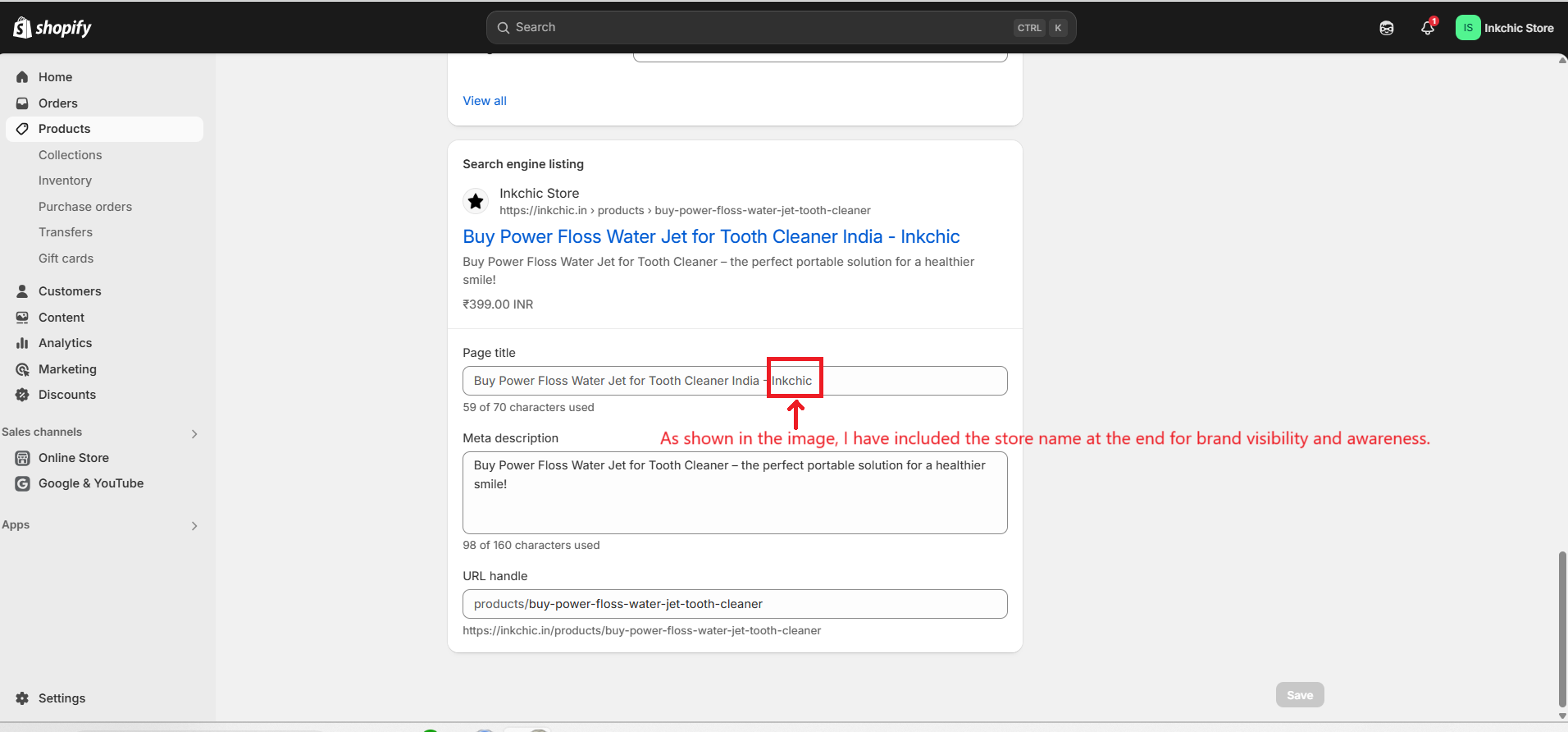This screenshot has width=1568, height=732.
Task: Click the Online Store icon
Action: [x=22, y=458]
